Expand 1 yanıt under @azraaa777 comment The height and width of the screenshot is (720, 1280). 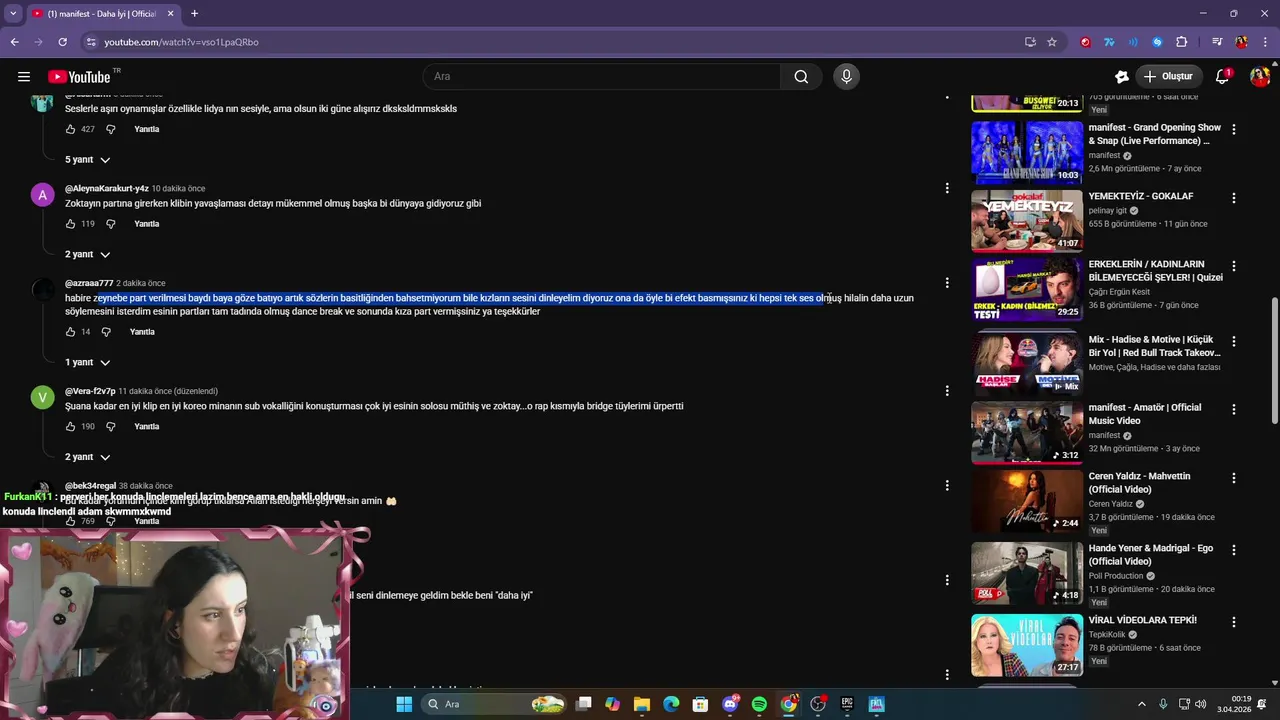click(88, 362)
